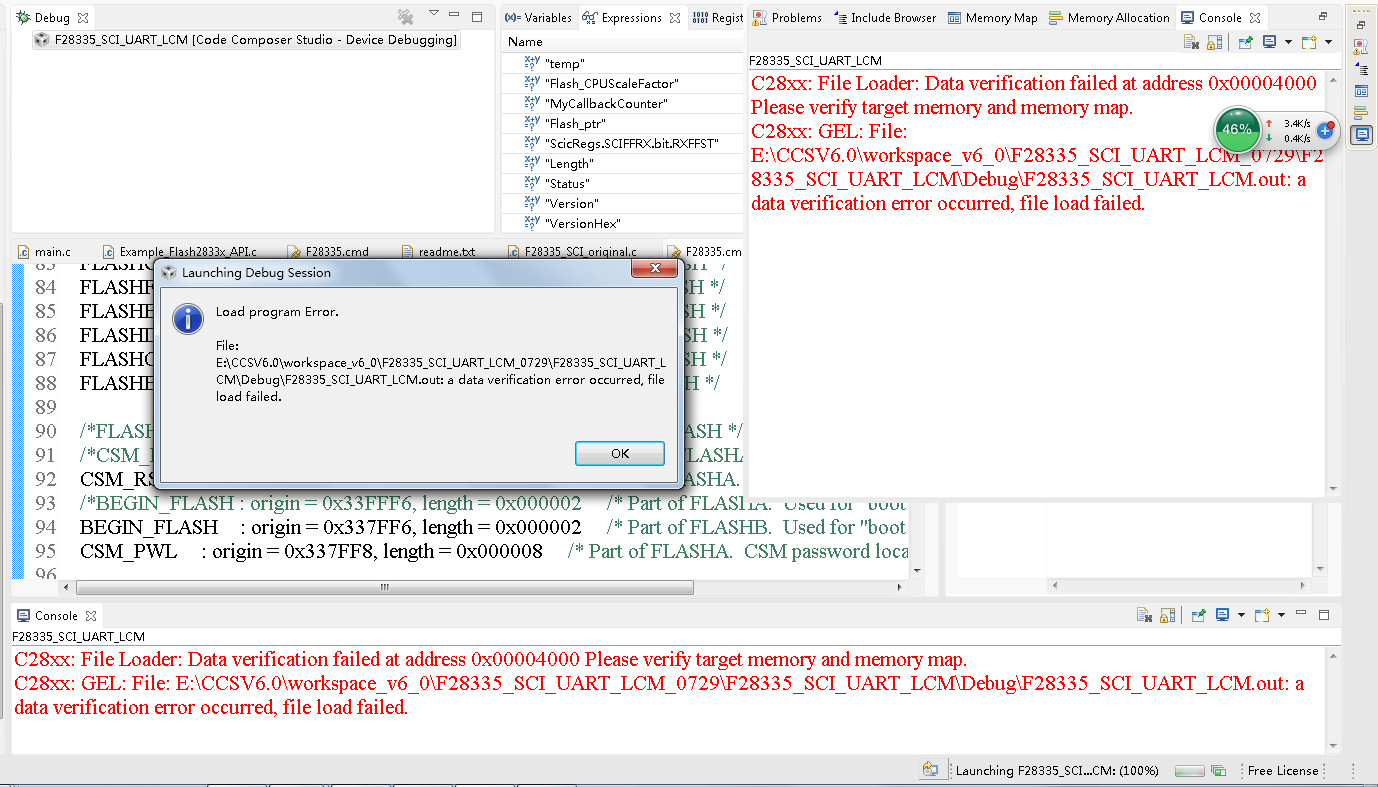Select the "Version" expression row
Screen dimensions: 1378x787
[622, 203]
